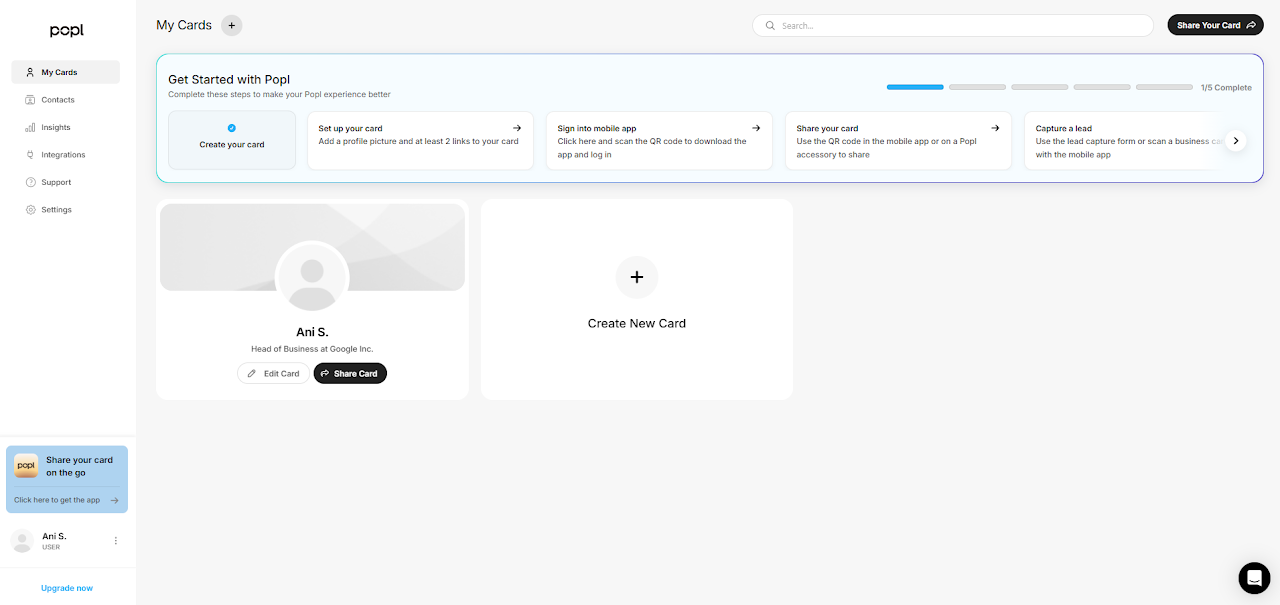This screenshot has height=605, width=1280.
Task: Open Settings in the sidebar
Action: coord(66,210)
